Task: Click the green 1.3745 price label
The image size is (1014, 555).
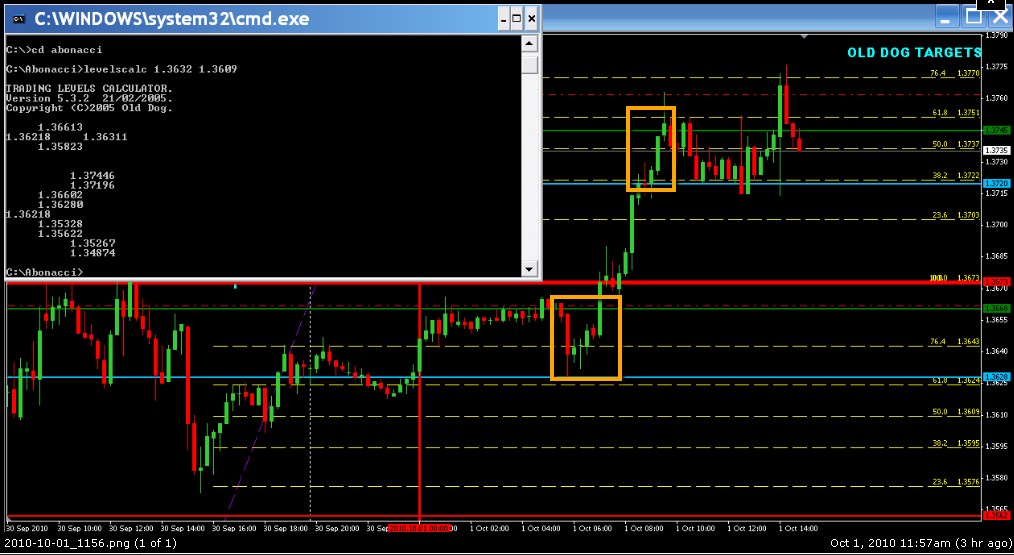Action: tap(997, 130)
